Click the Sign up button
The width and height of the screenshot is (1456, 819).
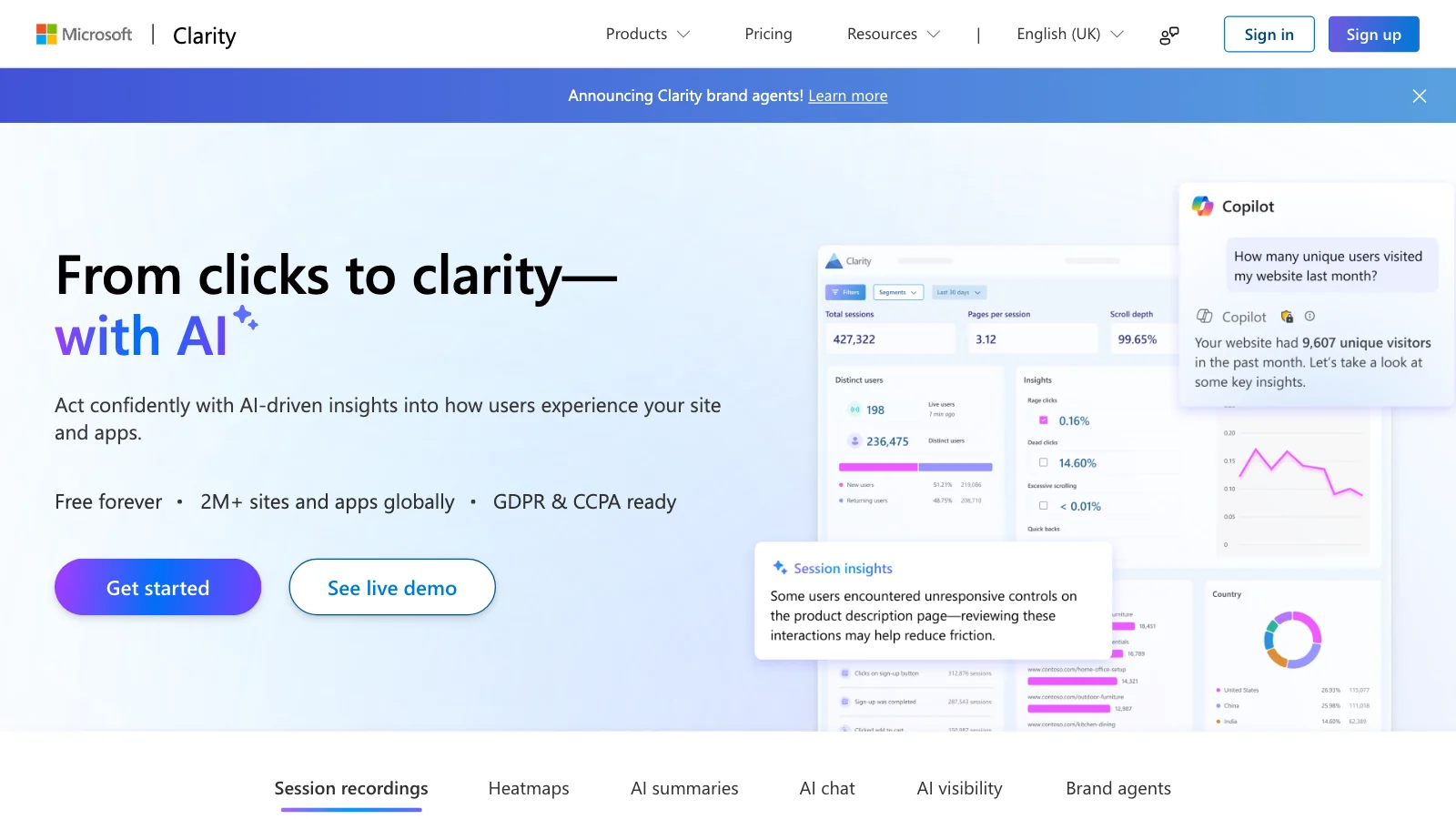(x=1373, y=35)
